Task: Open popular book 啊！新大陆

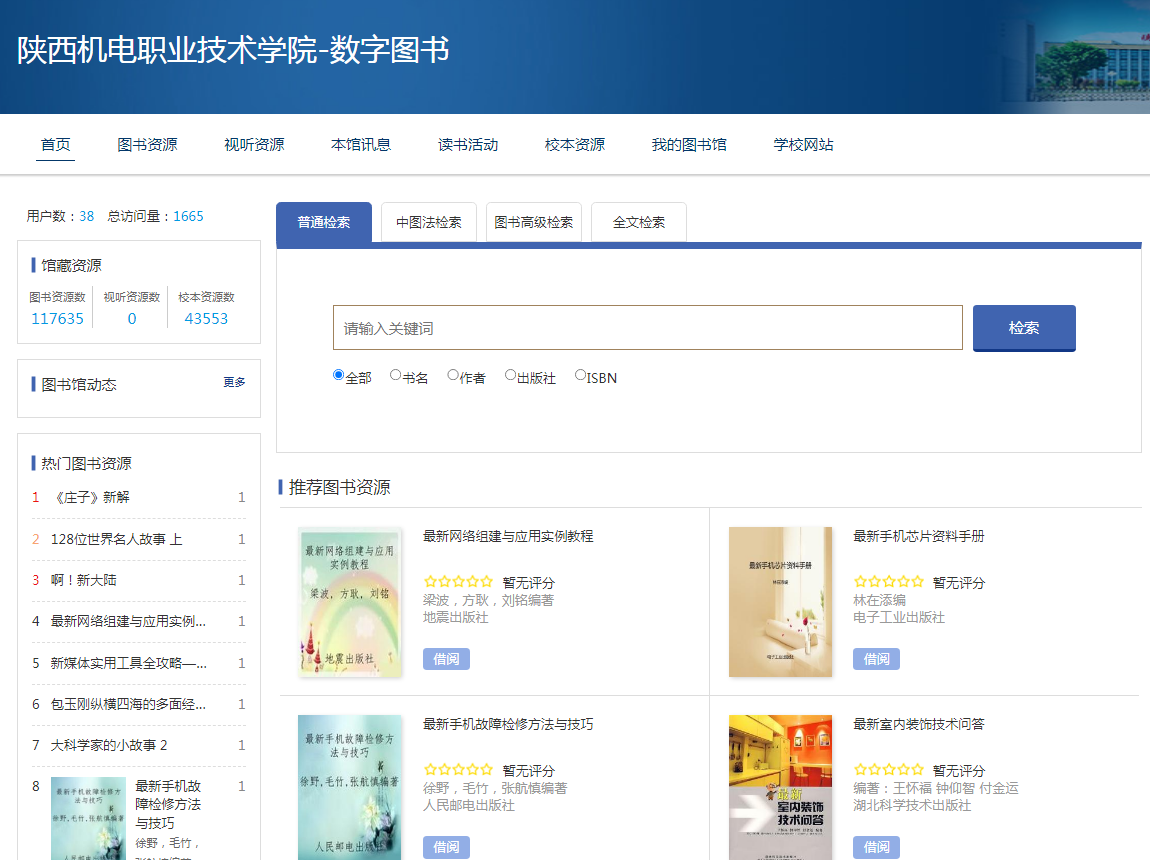Action: click(x=84, y=580)
